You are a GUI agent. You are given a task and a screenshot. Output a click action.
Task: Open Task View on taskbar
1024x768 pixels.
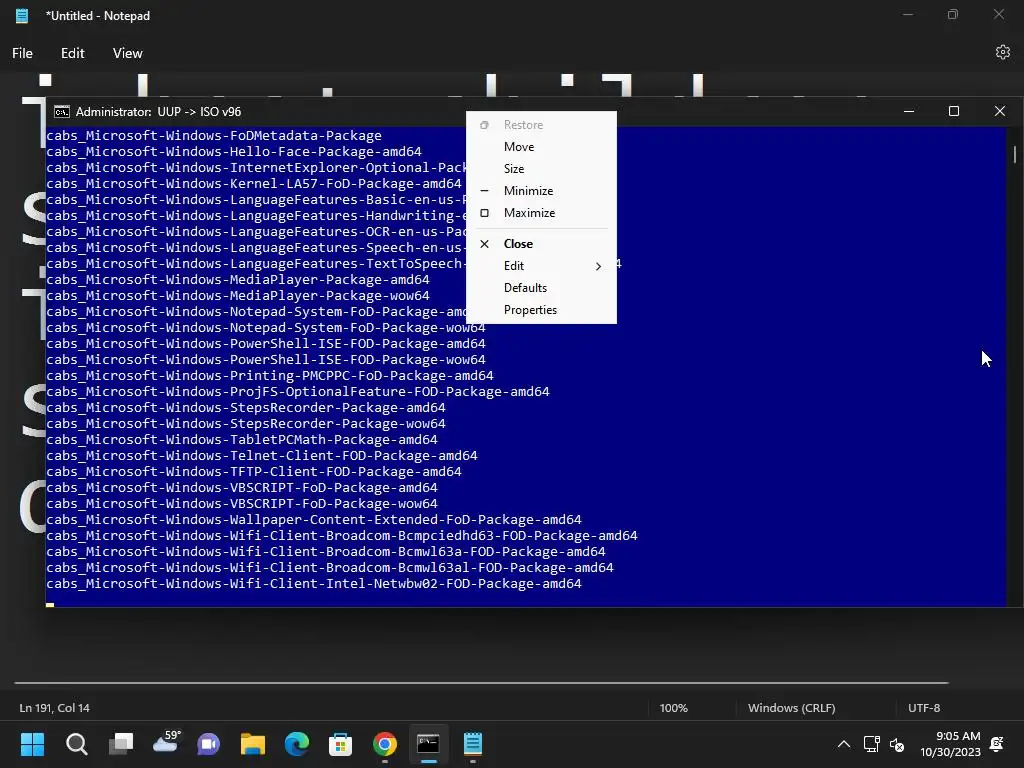pos(121,744)
